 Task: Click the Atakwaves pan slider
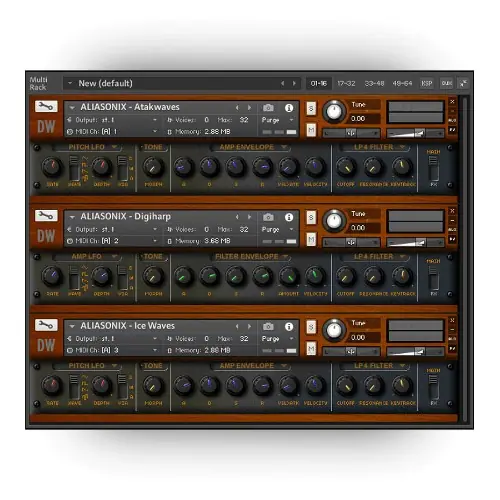point(351,133)
